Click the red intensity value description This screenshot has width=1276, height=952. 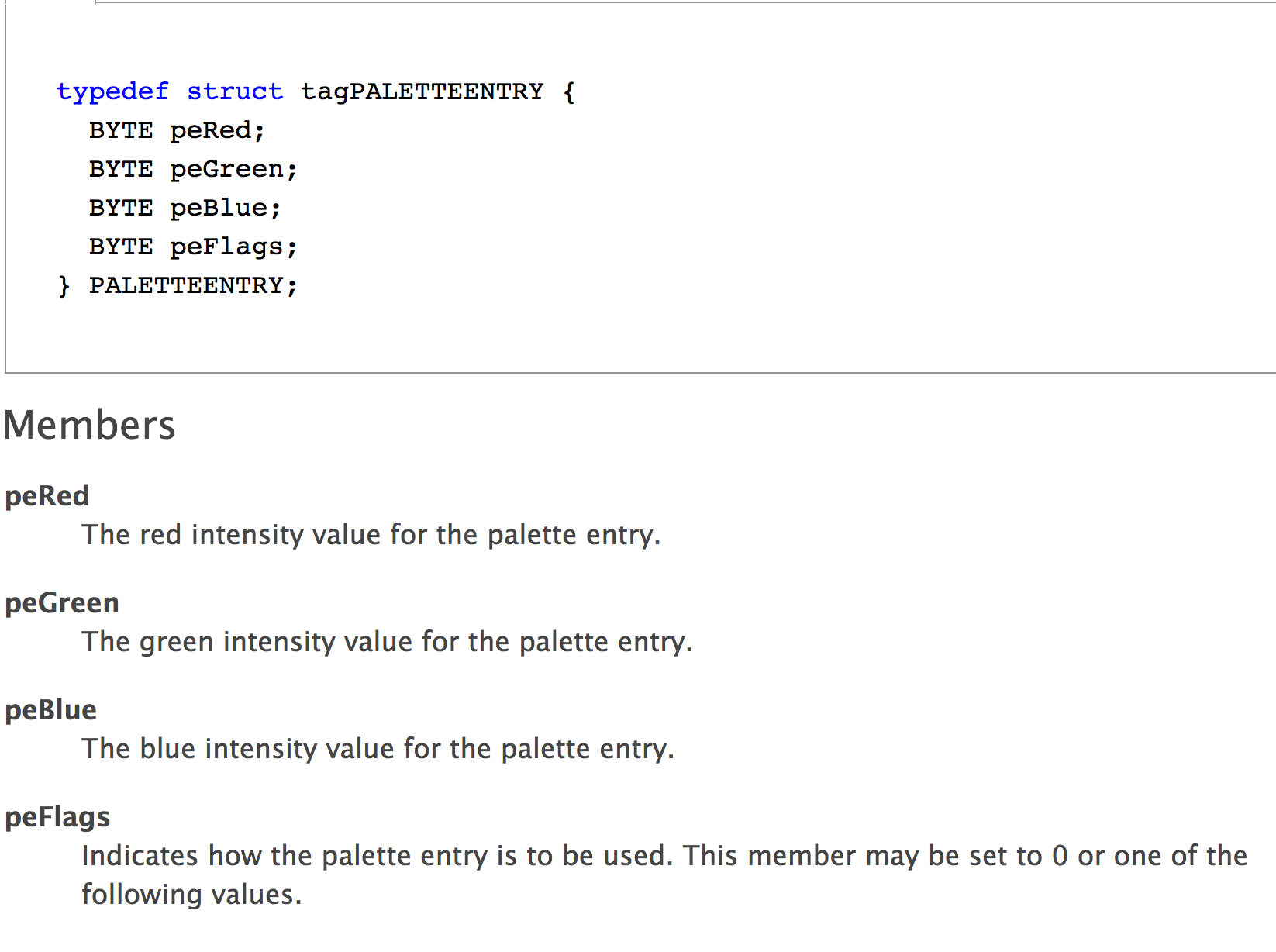point(371,535)
